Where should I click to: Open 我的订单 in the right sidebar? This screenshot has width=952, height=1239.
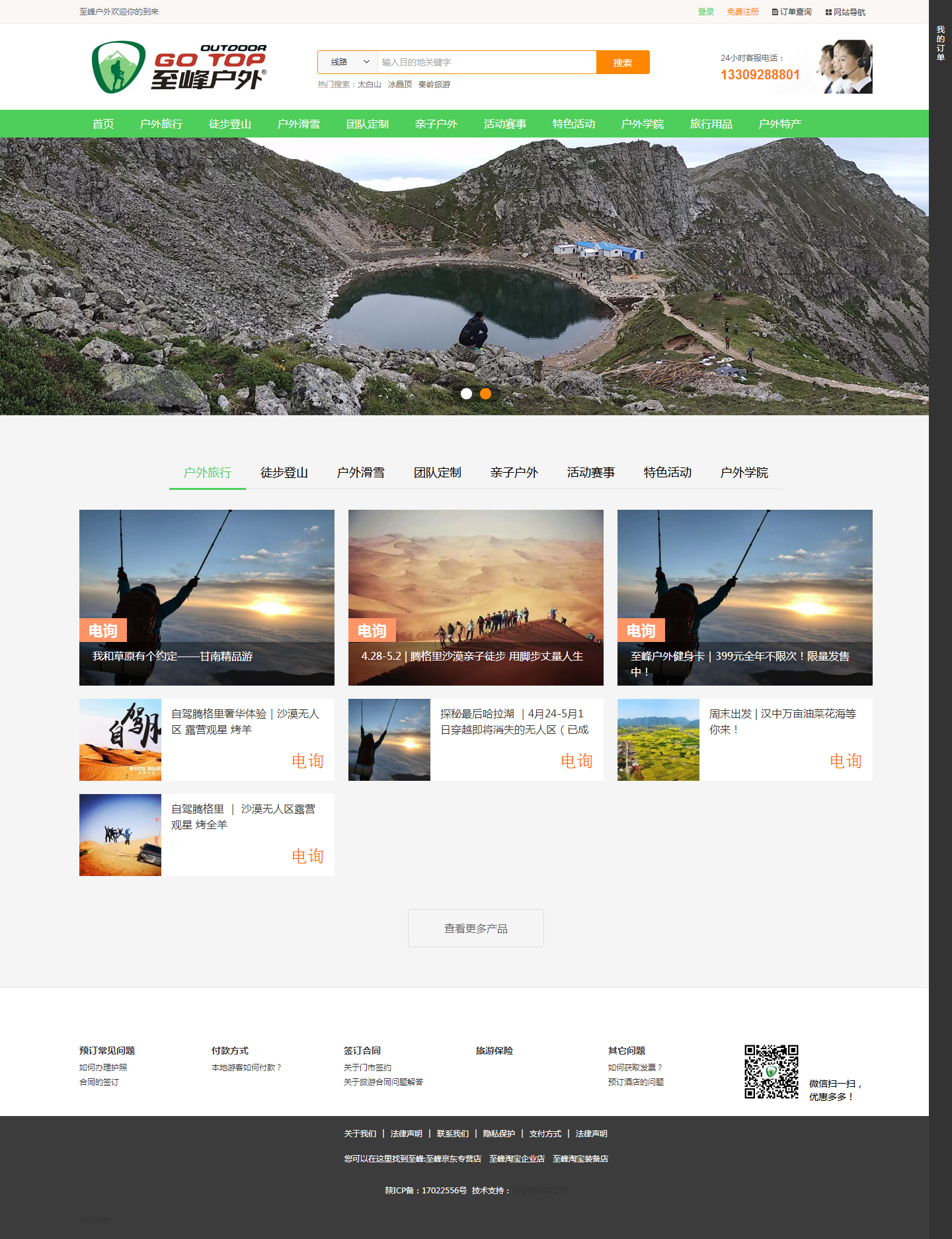tap(940, 44)
